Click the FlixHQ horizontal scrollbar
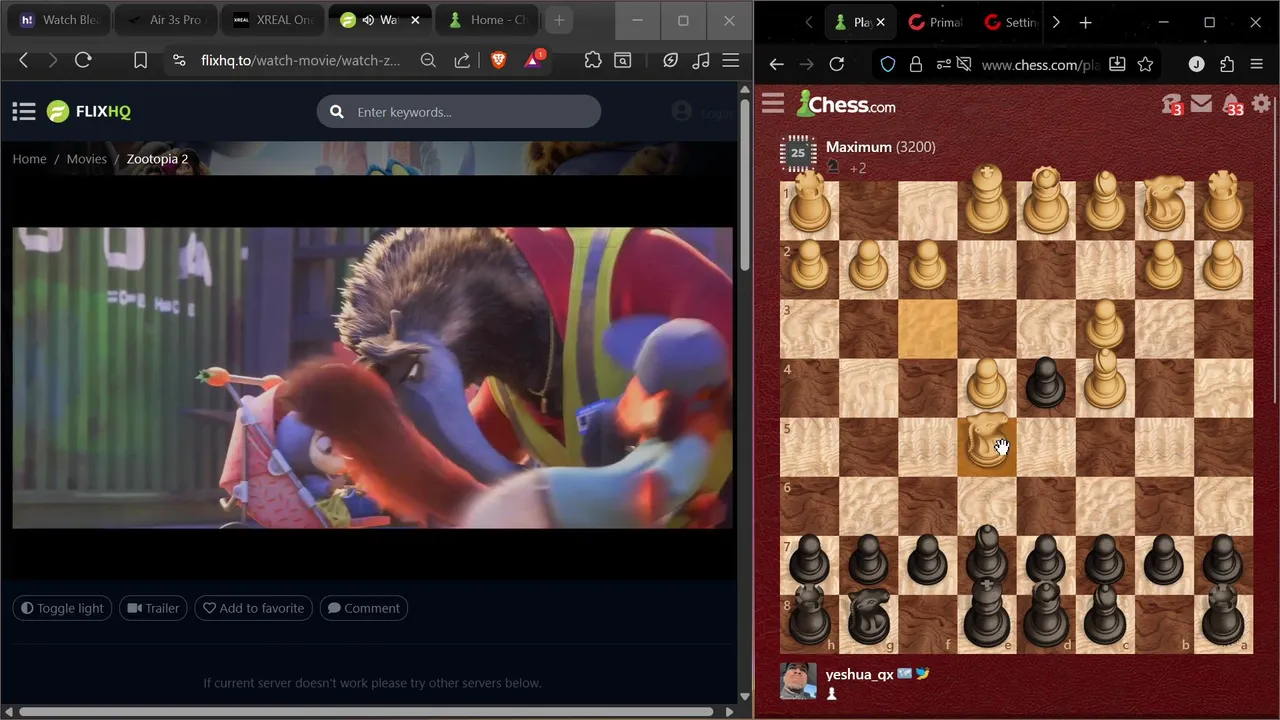1280x720 pixels. (x=366, y=712)
